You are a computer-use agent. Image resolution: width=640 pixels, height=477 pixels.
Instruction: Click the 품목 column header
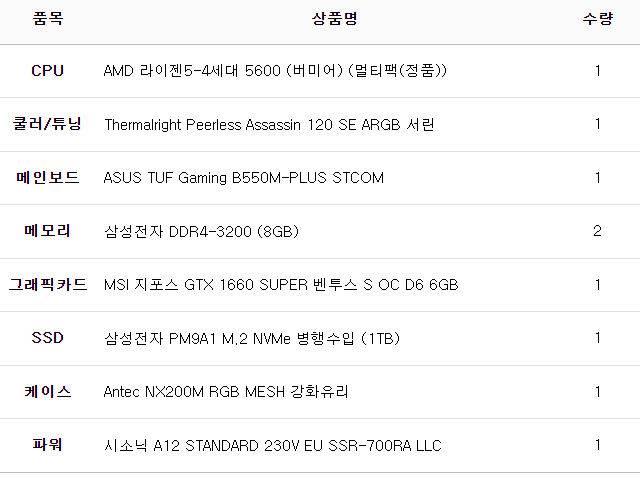(x=47, y=19)
